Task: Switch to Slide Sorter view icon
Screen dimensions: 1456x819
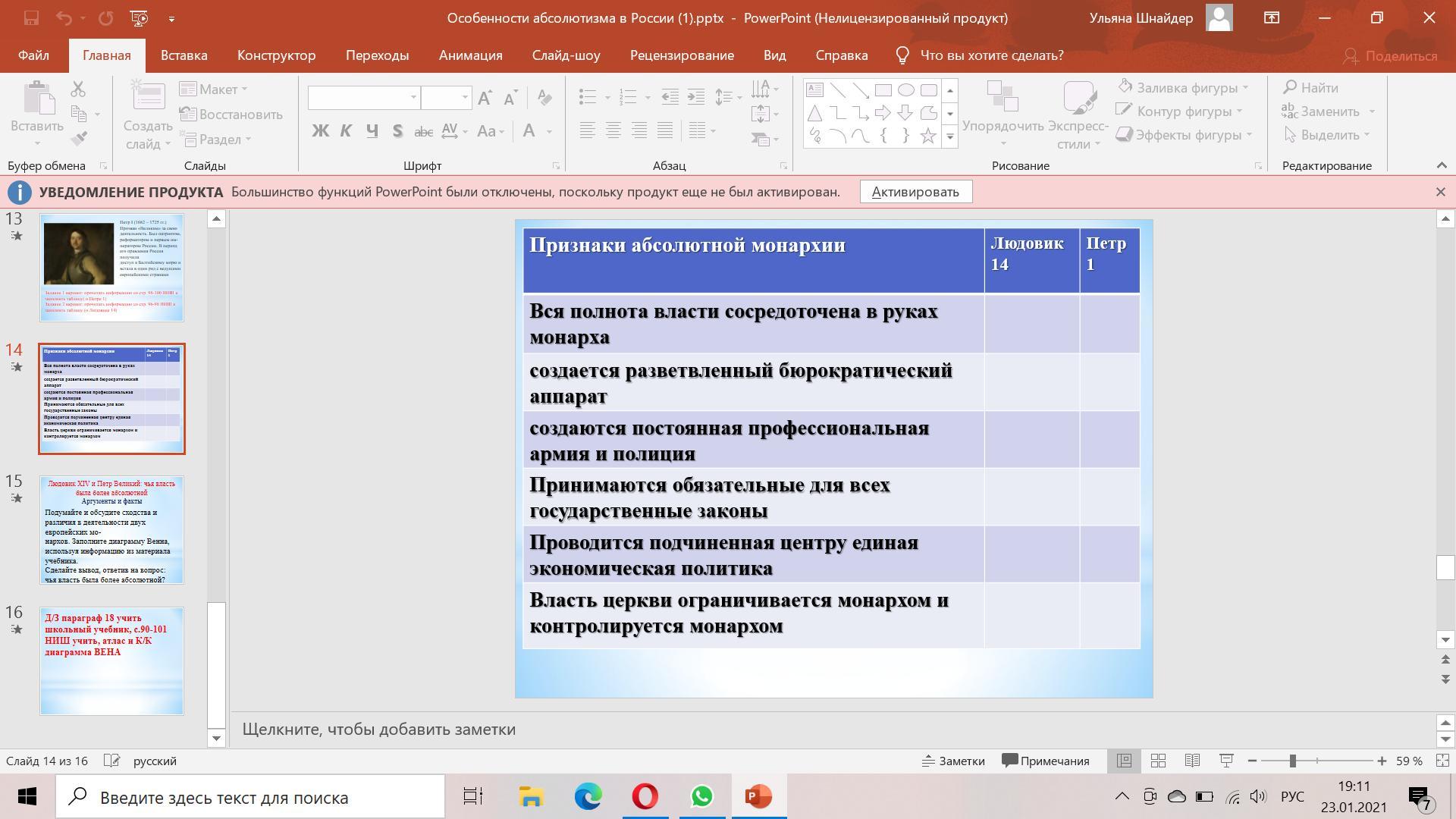Action: pyautogui.click(x=1158, y=761)
